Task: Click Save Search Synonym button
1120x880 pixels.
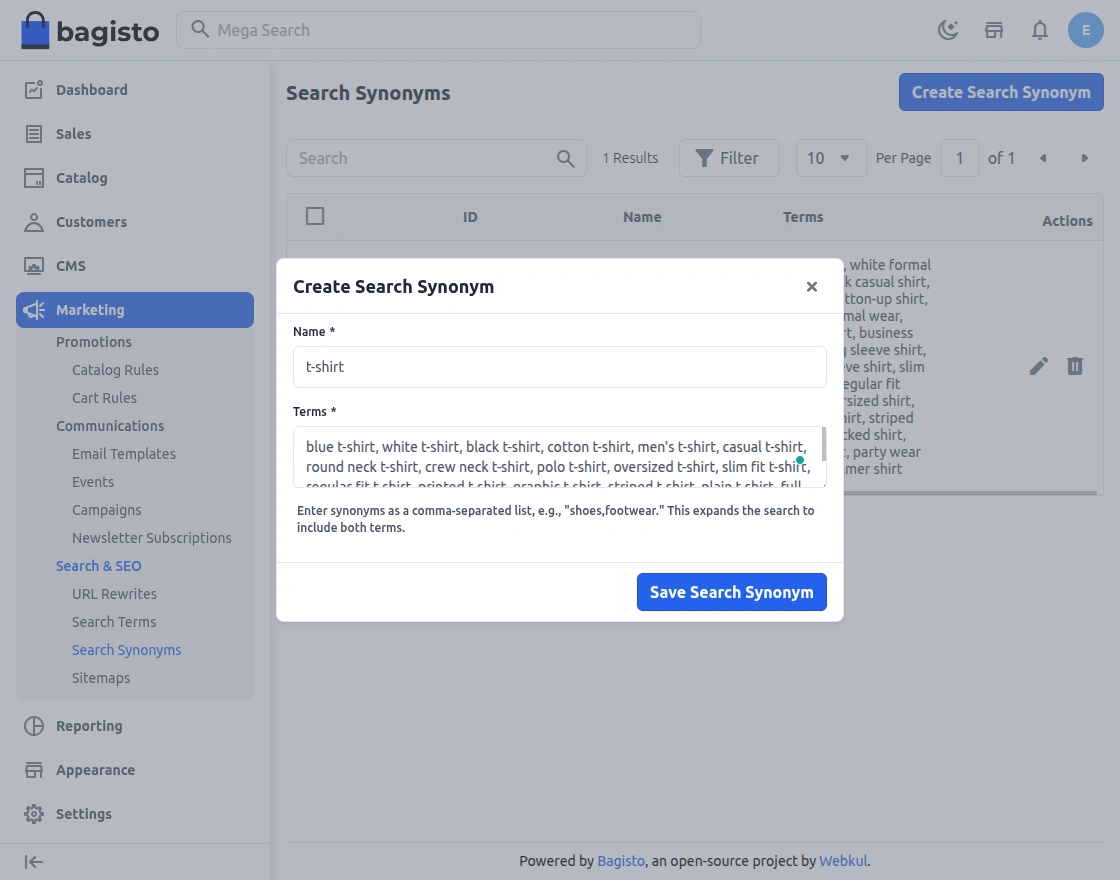Action: (731, 592)
